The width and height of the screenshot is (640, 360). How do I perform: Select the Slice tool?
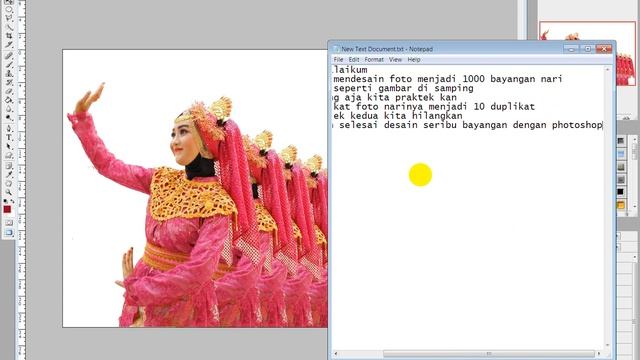point(9,44)
